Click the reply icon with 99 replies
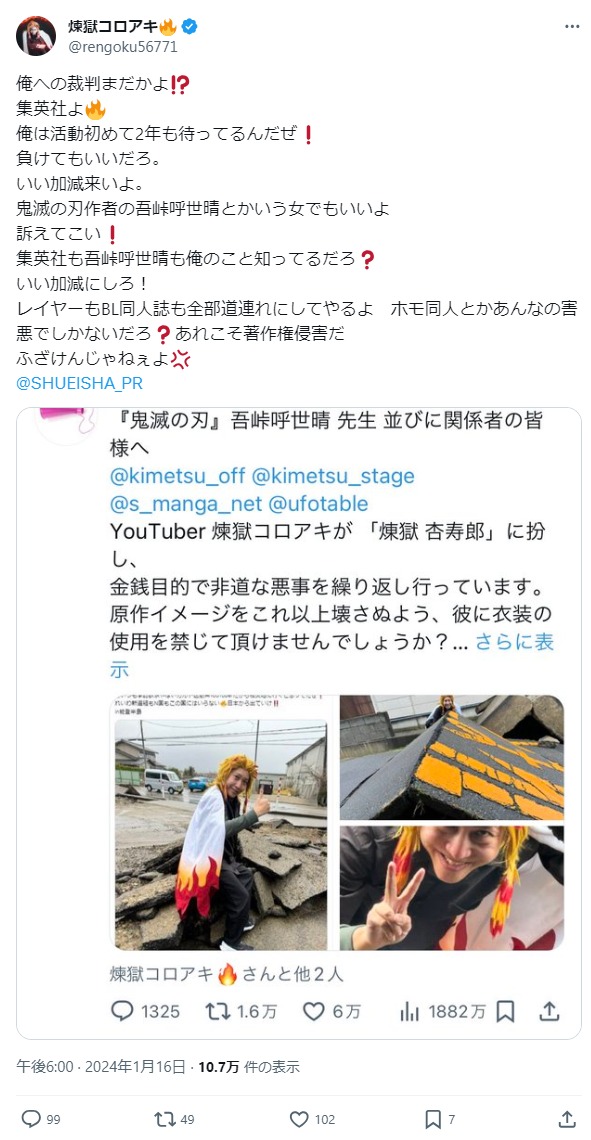This screenshot has width=591, height=1140. click(x=31, y=1118)
